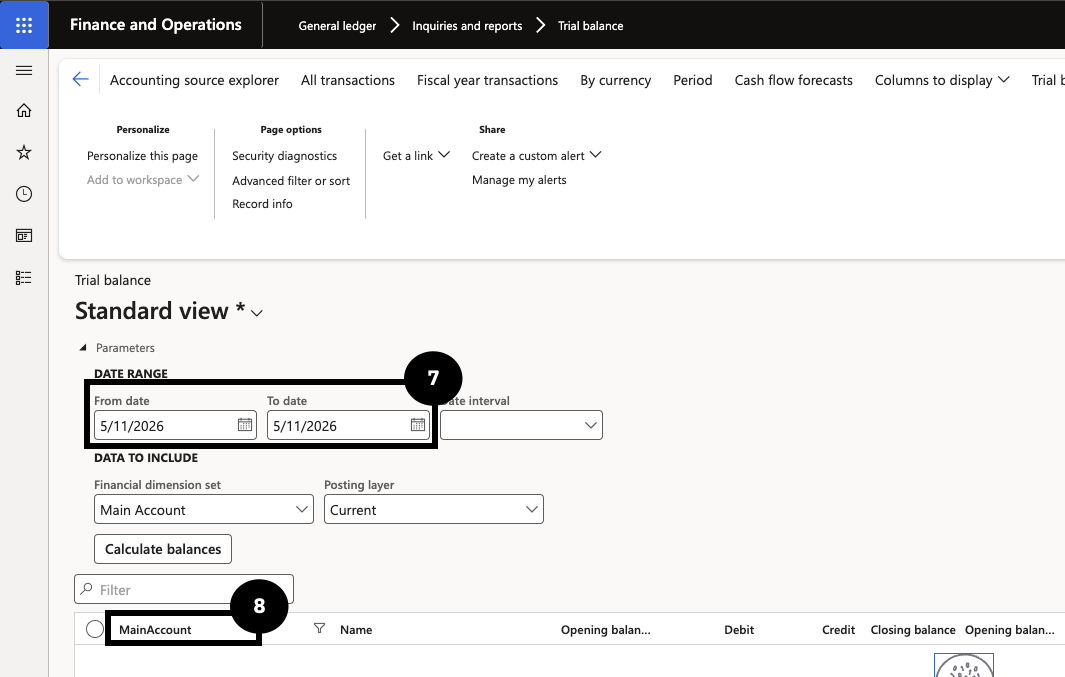Click MainAccount column filter icon
Viewport: 1065px width, 677px height.
point(319,629)
